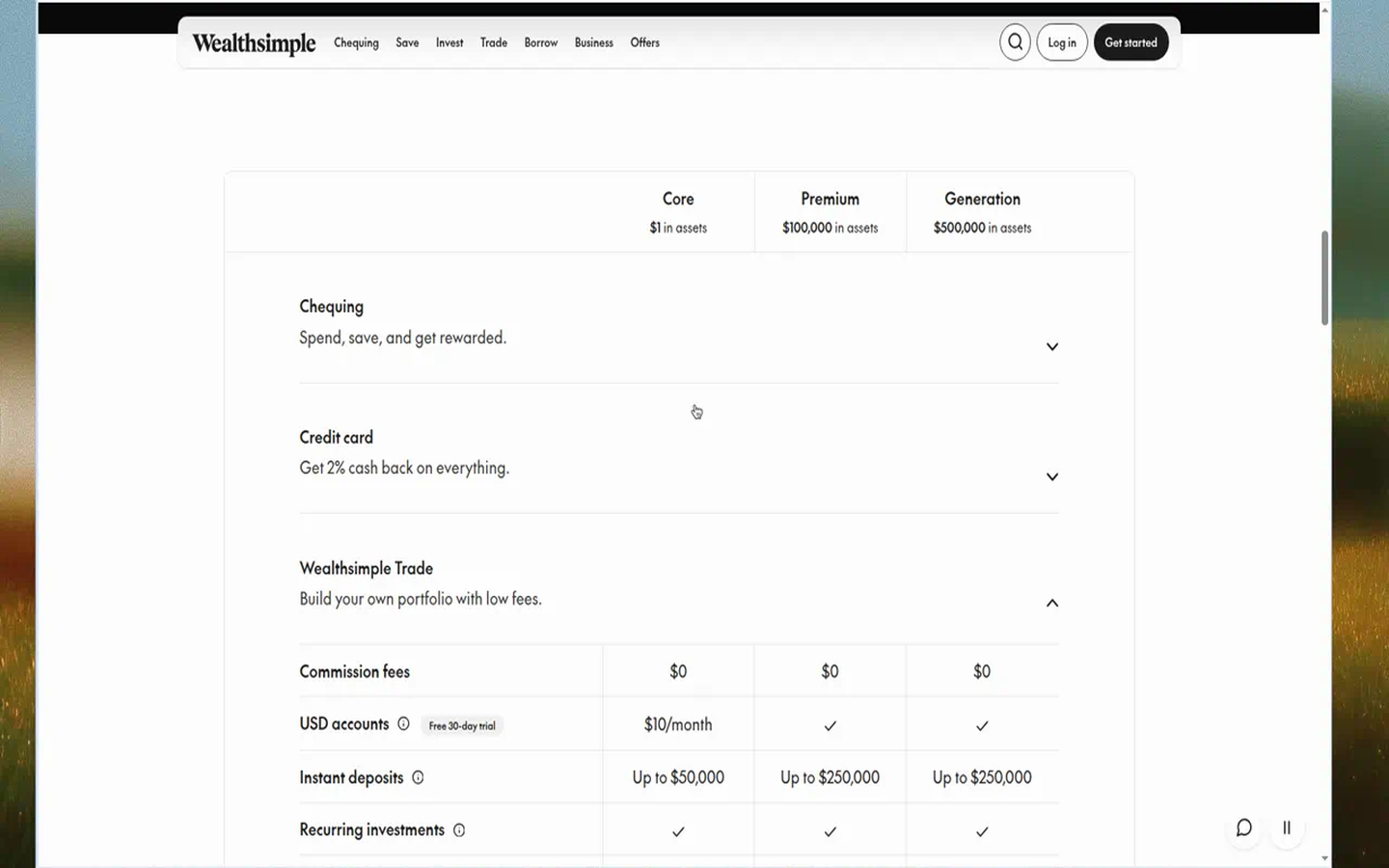
Task: Click the Premium Recurring investments checkmark
Action: [830, 831]
